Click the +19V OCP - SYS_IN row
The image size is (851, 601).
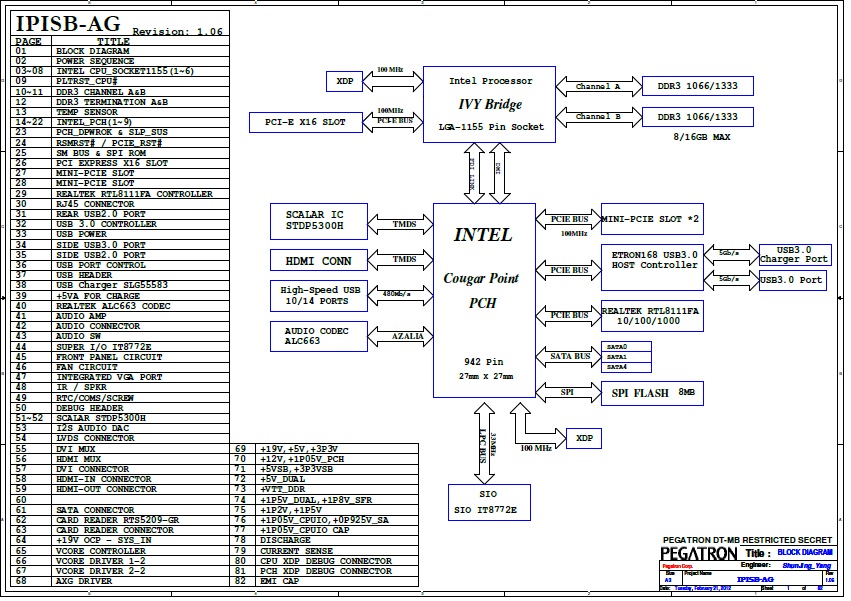click(x=120, y=540)
